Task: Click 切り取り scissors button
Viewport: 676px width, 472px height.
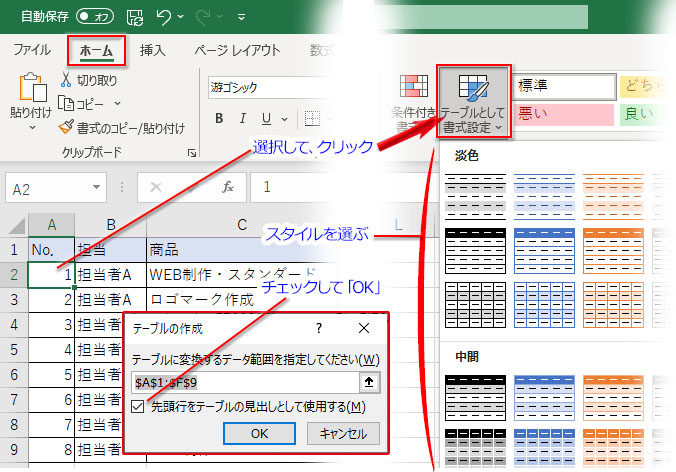Action: pyautogui.click(x=89, y=80)
